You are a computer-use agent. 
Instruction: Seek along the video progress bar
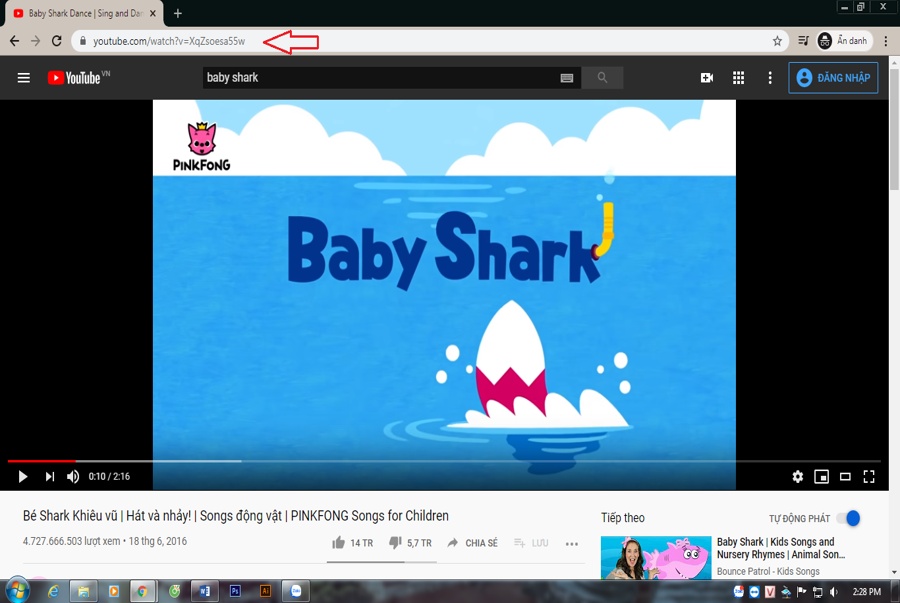pyautogui.click(x=444, y=461)
